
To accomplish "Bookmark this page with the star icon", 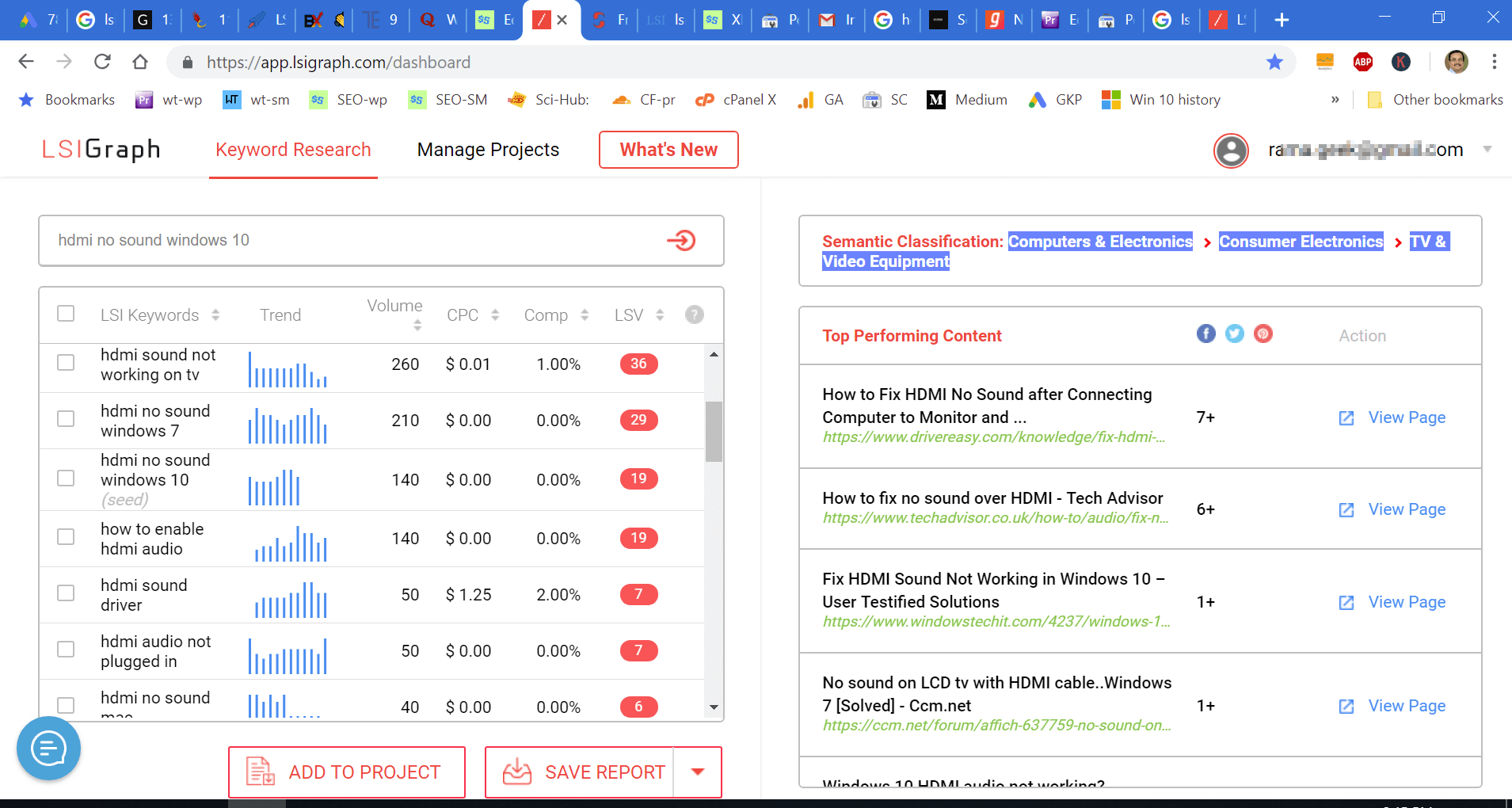I will [x=1274, y=62].
